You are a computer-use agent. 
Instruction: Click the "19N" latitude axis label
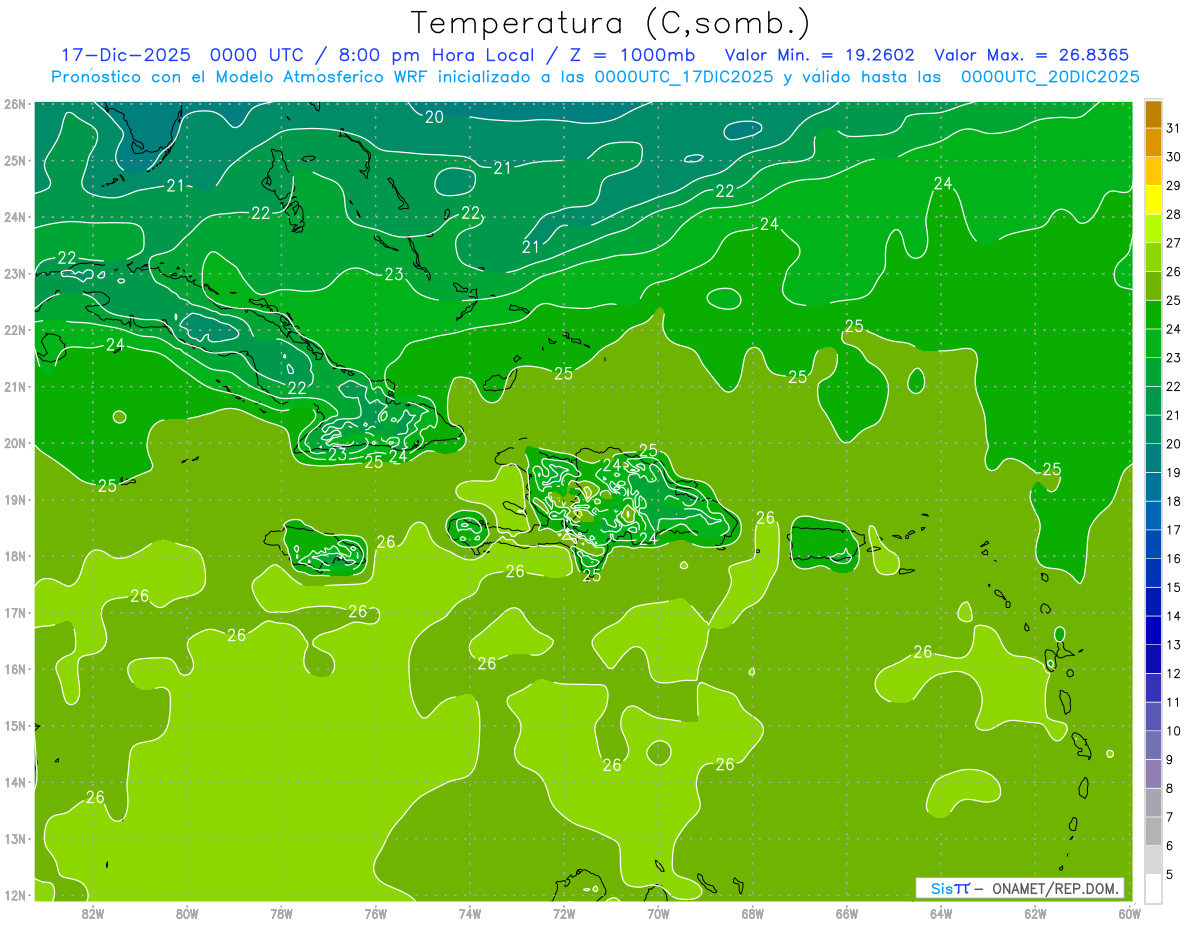click(x=15, y=499)
